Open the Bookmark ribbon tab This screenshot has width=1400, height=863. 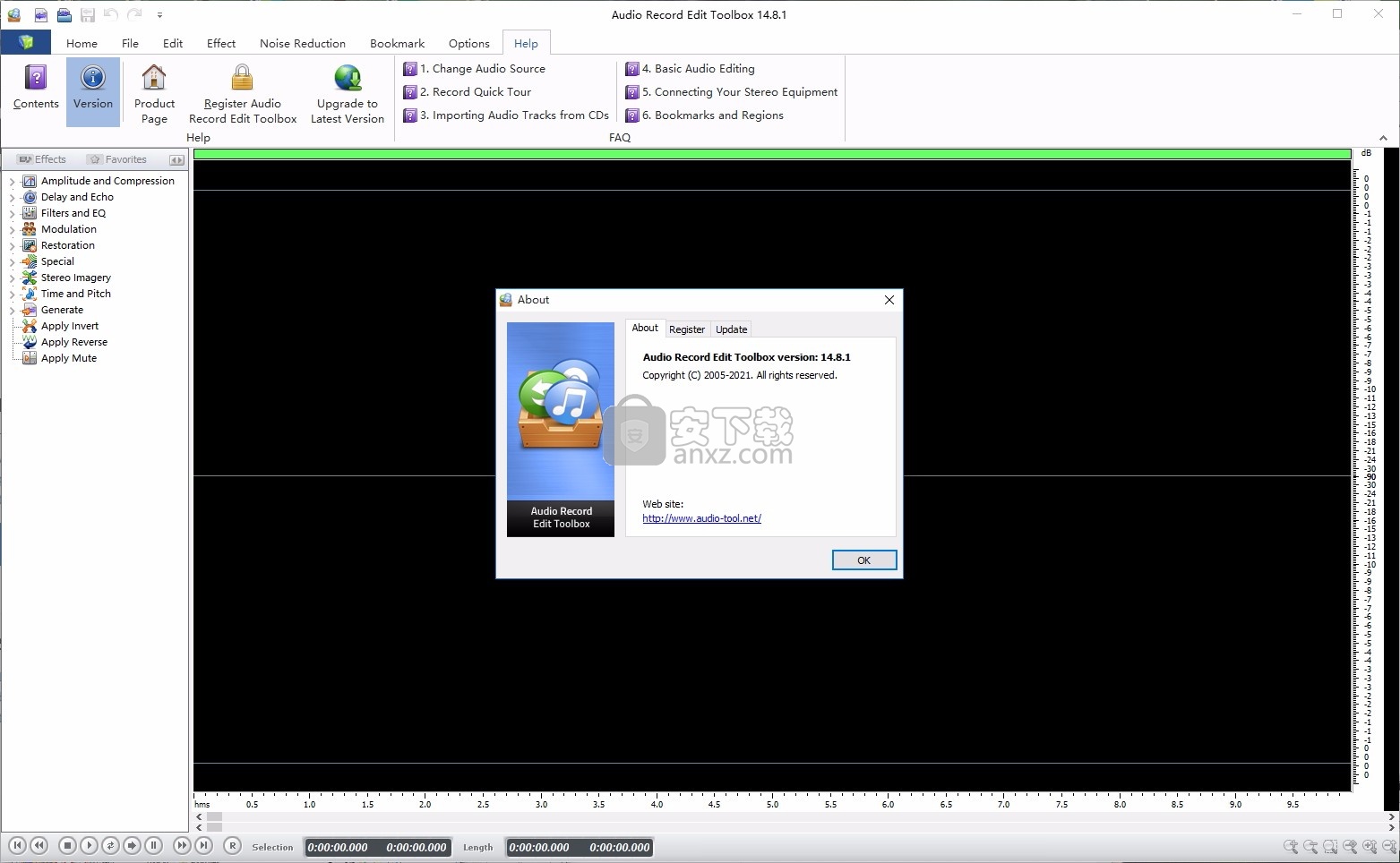click(x=397, y=43)
